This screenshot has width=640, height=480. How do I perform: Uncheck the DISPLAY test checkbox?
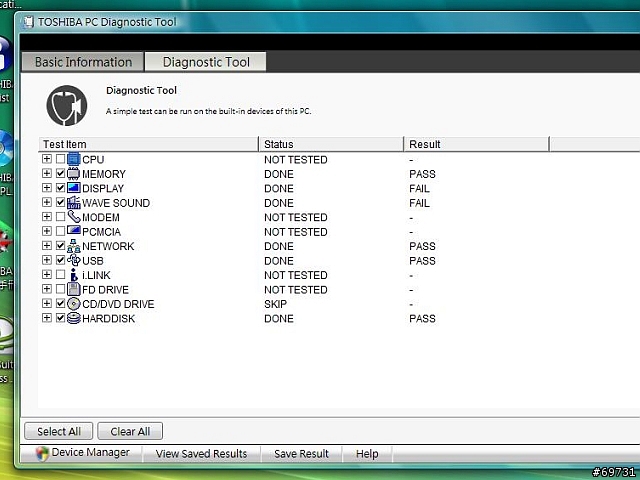[60, 188]
